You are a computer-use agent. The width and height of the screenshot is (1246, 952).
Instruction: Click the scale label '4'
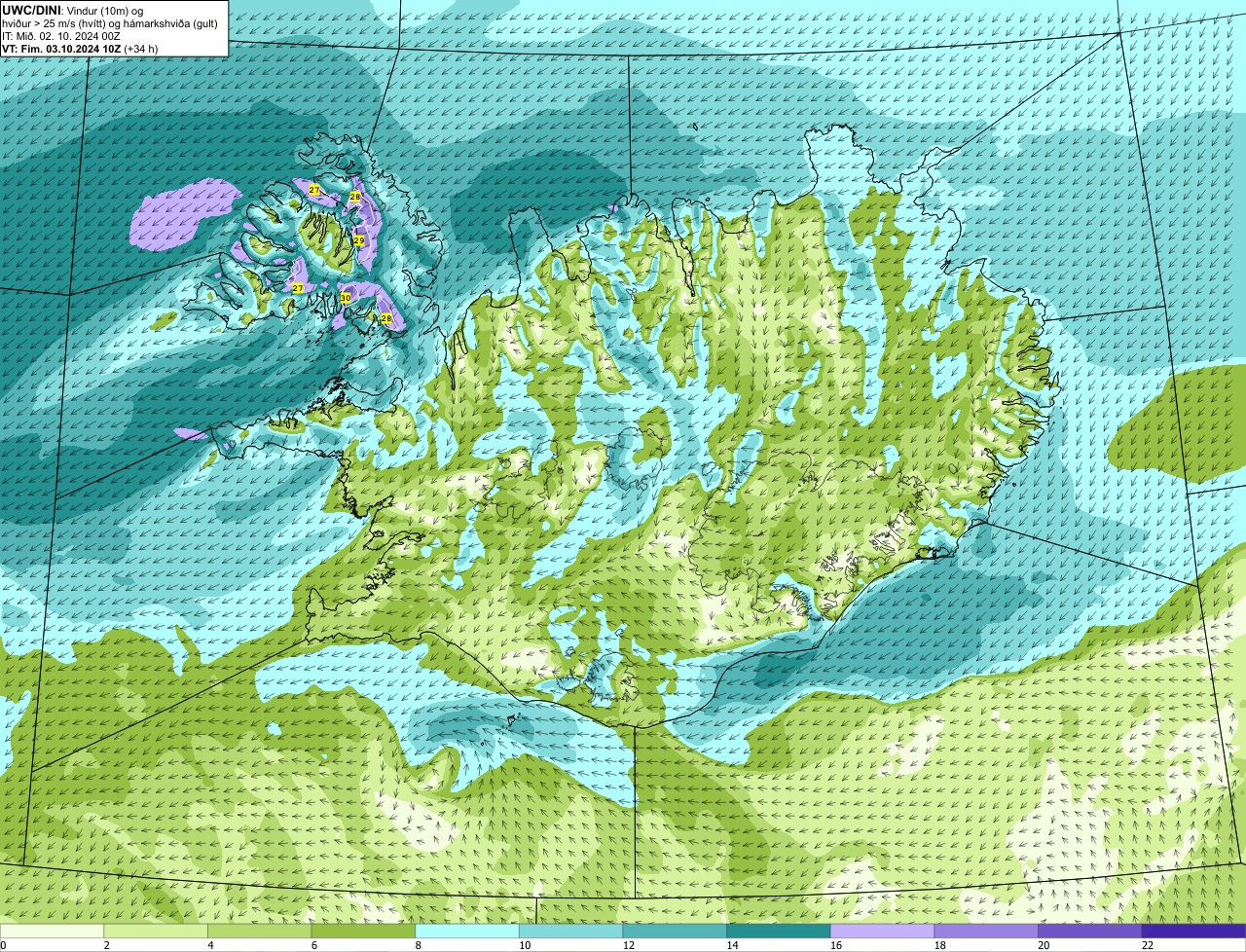click(x=210, y=945)
